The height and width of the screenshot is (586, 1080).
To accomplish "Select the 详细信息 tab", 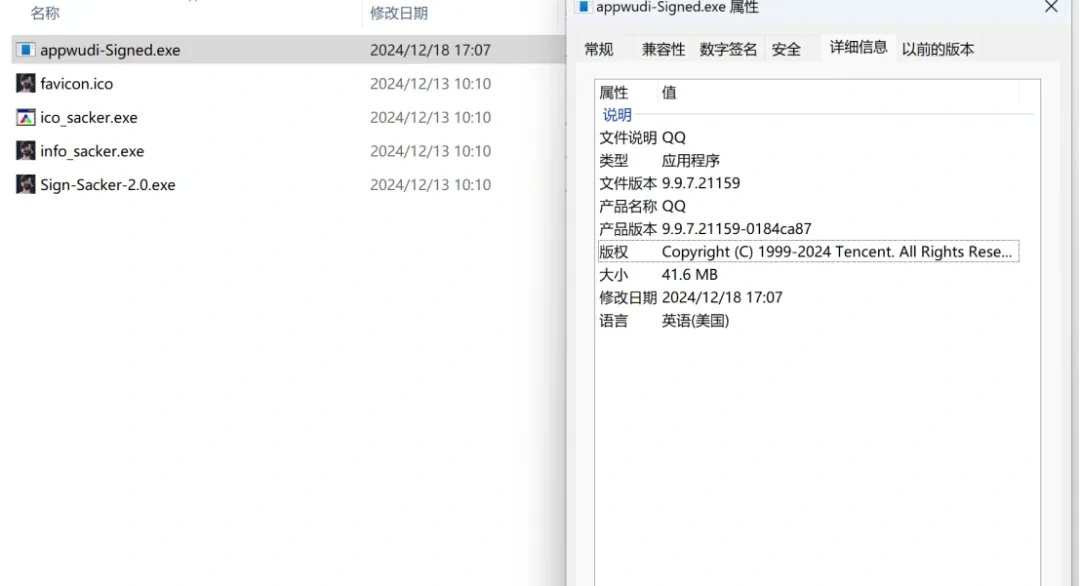I will pos(858,47).
